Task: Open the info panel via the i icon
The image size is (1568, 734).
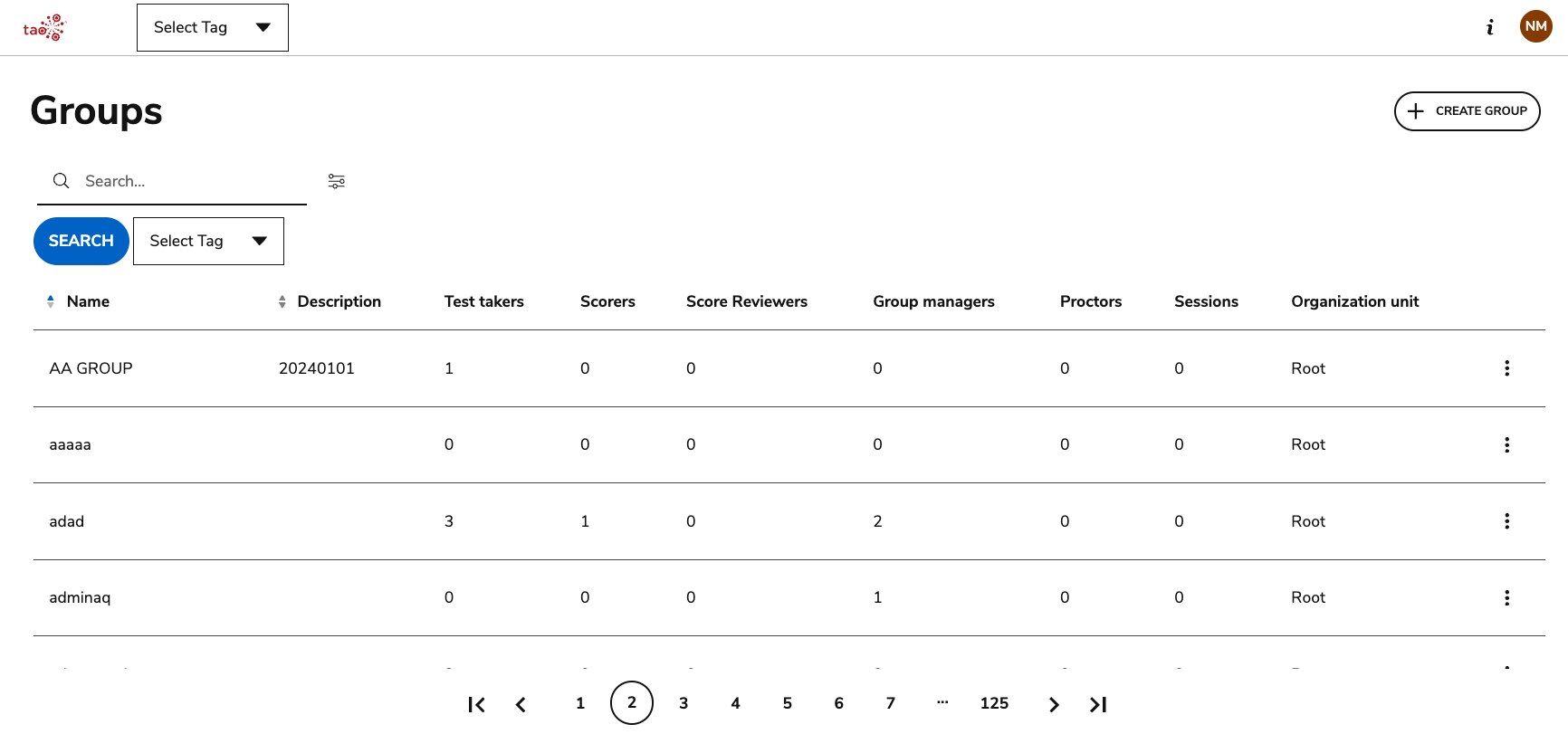Action: pos(1490,27)
